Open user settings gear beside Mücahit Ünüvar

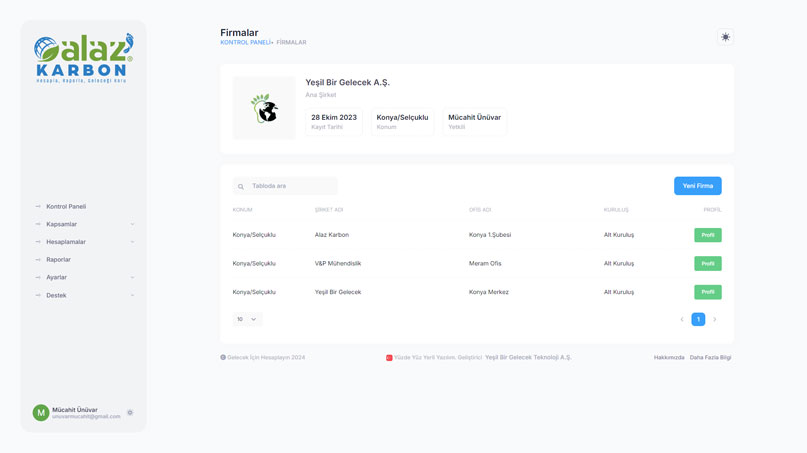click(x=130, y=412)
